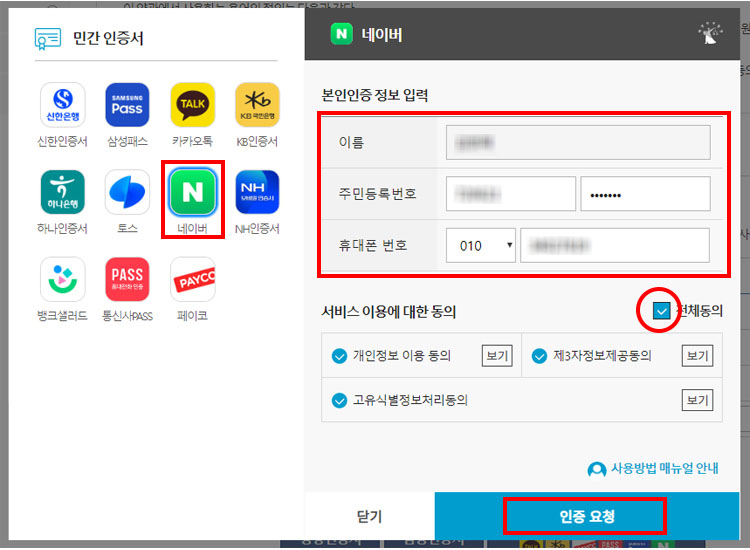Select the 신한인증서 certificate icon
750x550 pixels.
pos(63,105)
